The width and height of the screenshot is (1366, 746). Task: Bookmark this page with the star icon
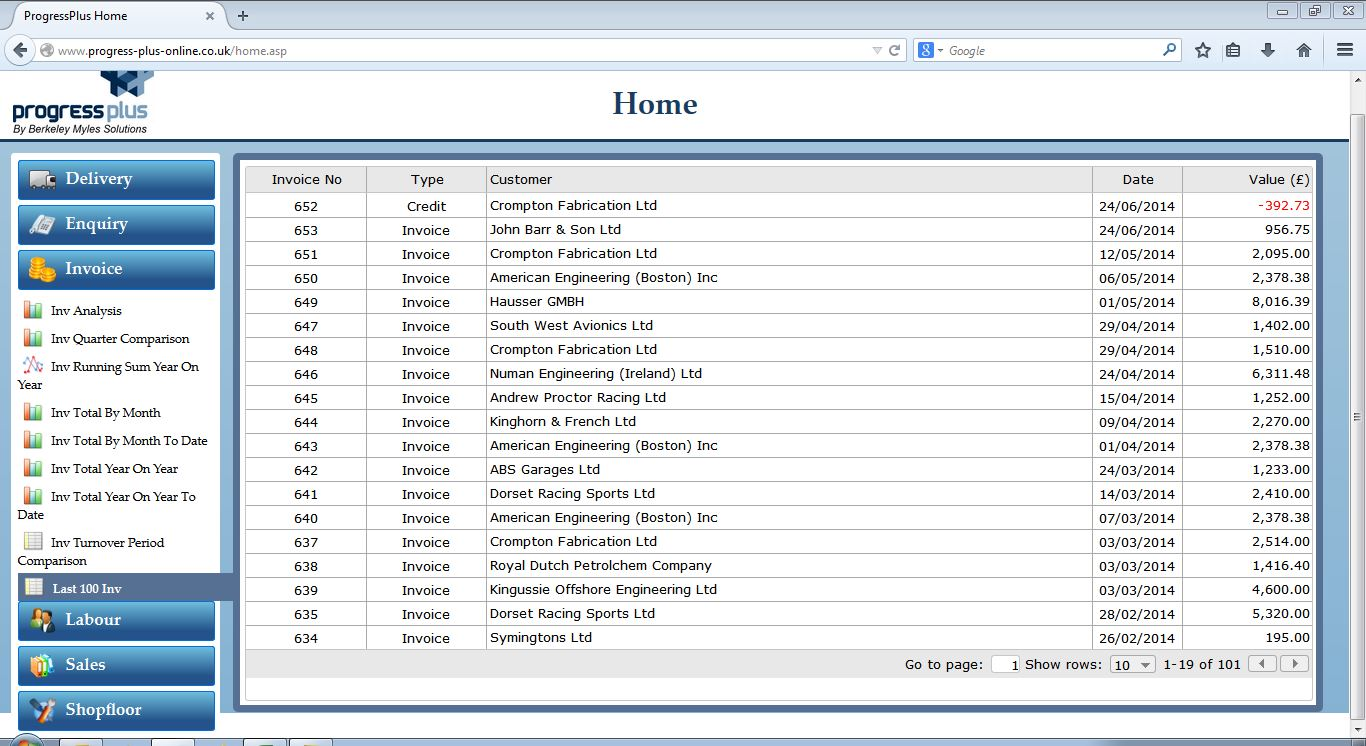click(1203, 50)
